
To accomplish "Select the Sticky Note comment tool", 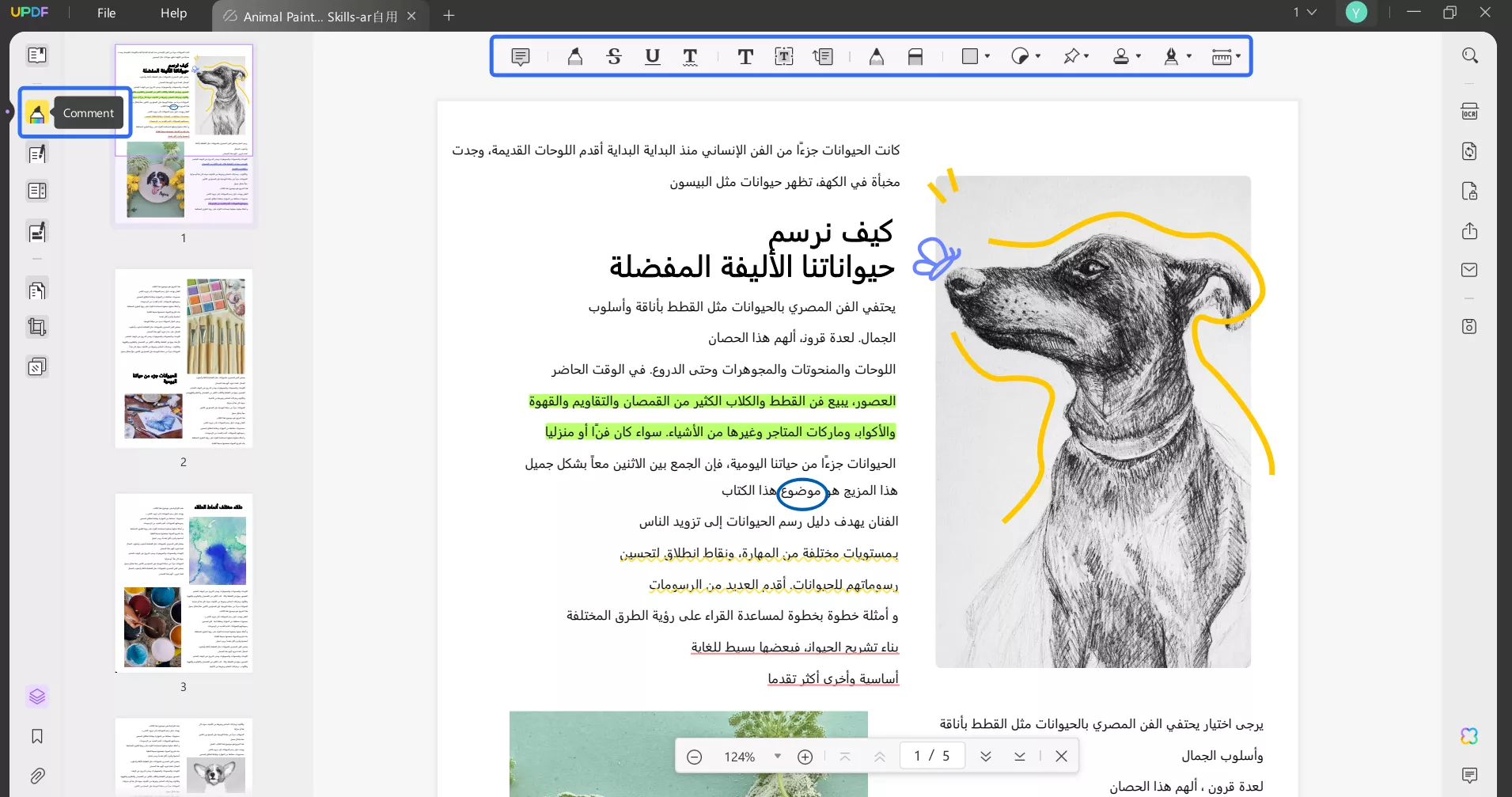I will 520,56.
